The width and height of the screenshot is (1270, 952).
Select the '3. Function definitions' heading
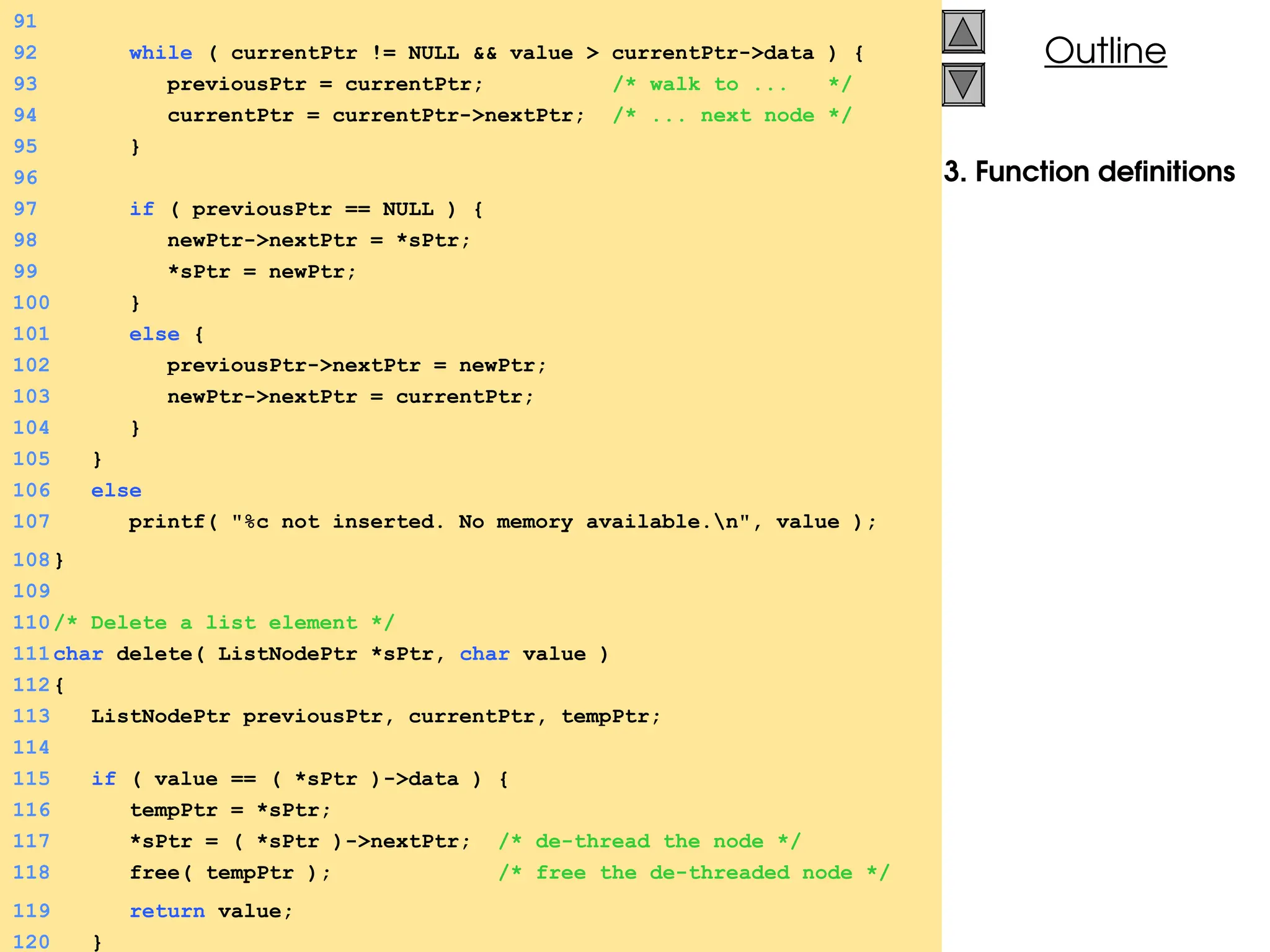[x=1090, y=172]
